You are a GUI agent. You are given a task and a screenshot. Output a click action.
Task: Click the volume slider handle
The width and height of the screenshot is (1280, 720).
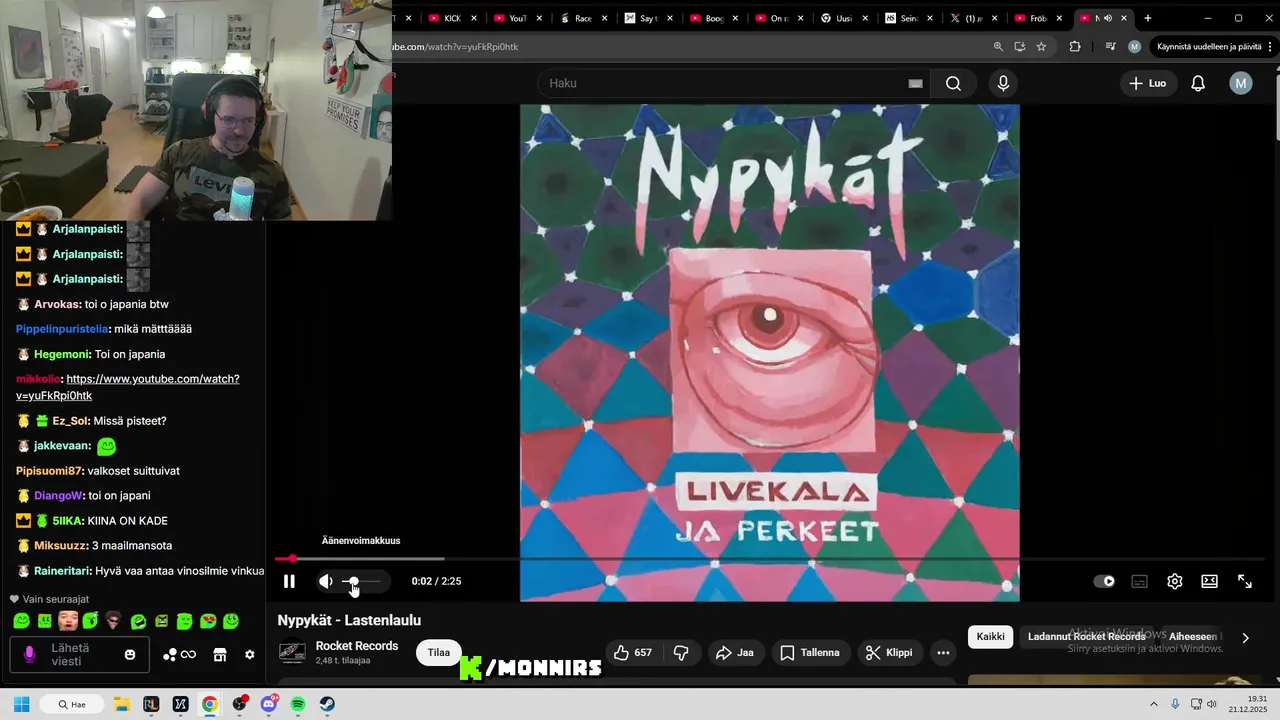(352, 581)
